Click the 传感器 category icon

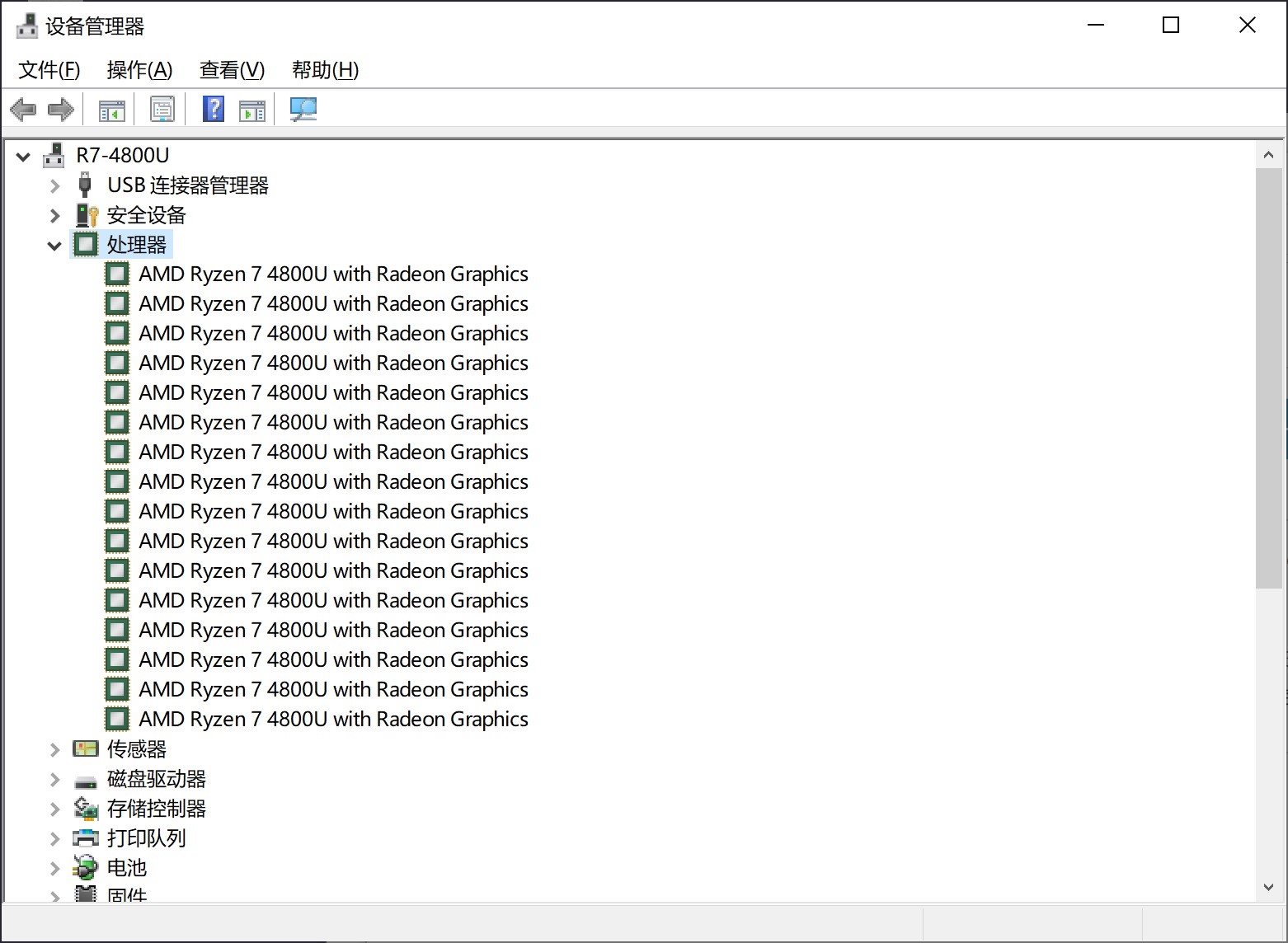tap(86, 748)
